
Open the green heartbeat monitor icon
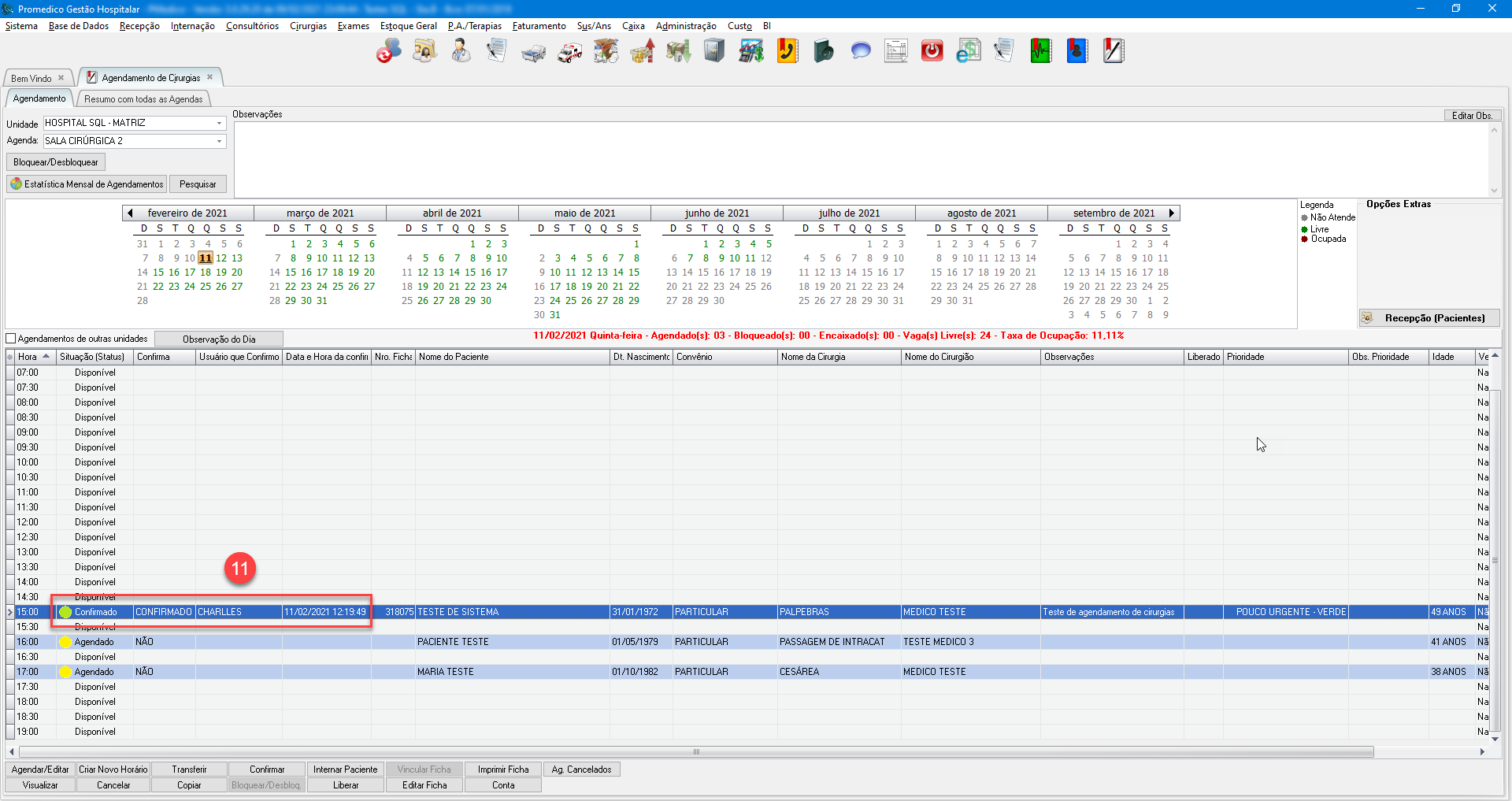point(1040,51)
